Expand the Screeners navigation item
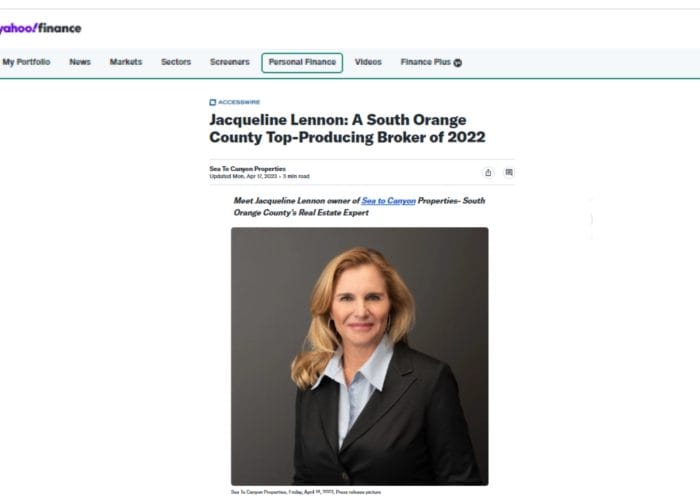 pos(229,62)
